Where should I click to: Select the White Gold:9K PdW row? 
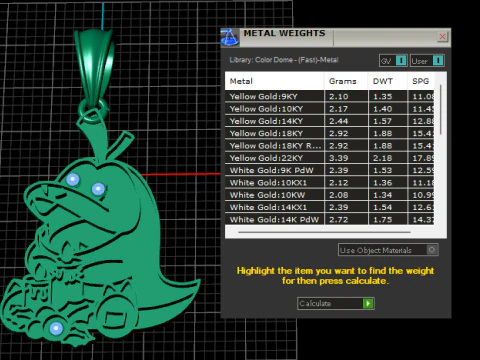tap(329, 170)
